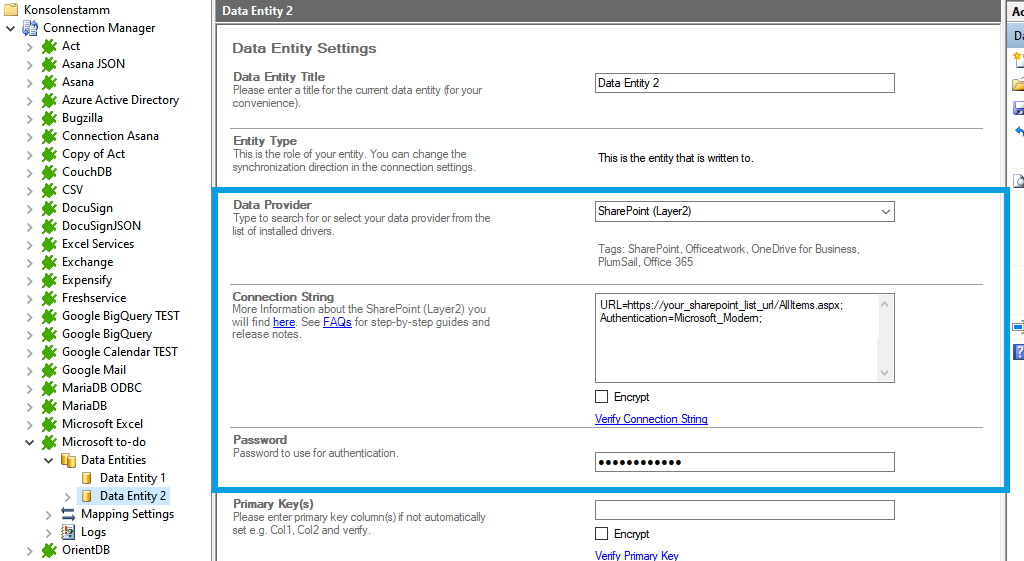Image resolution: width=1024 pixels, height=561 pixels.
Task: Select the Asana JSON connection icon
Action: (x=49, y=64)
